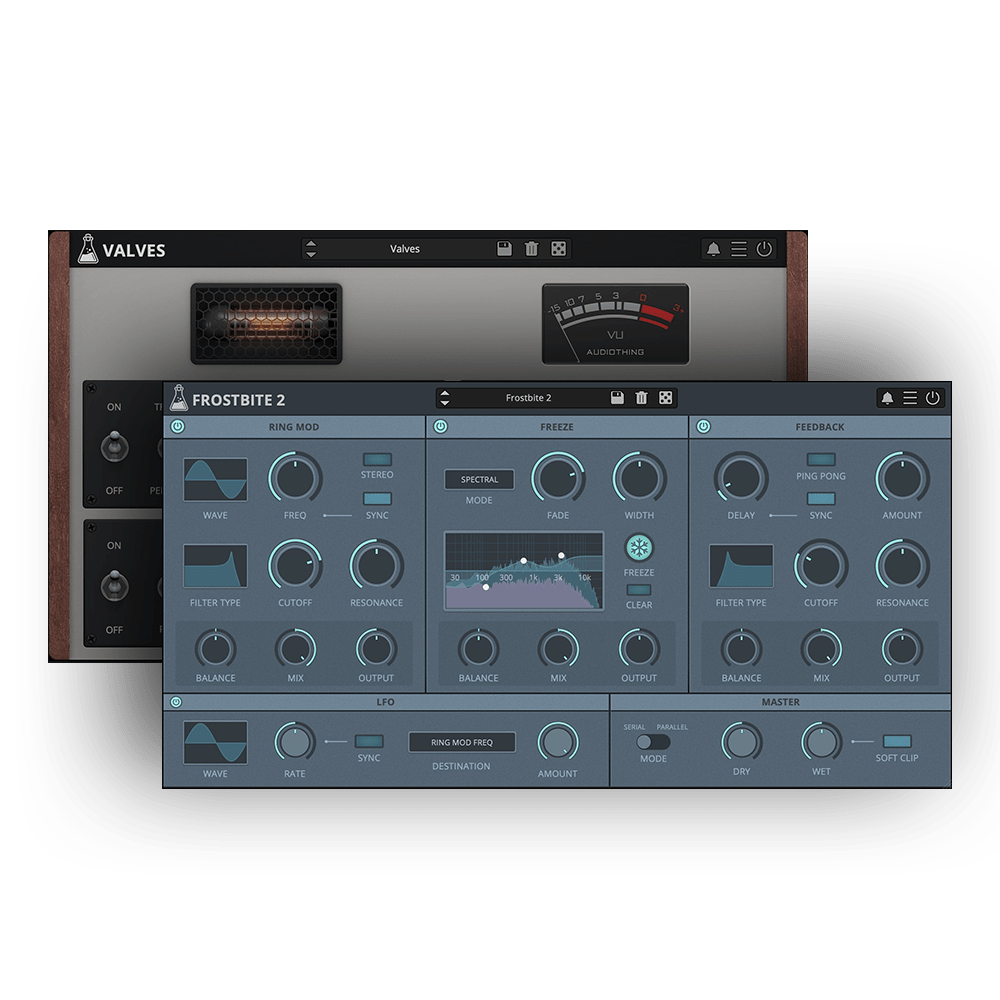
Task: Click the Valves flask logo
Action: [x=87, y=249]
